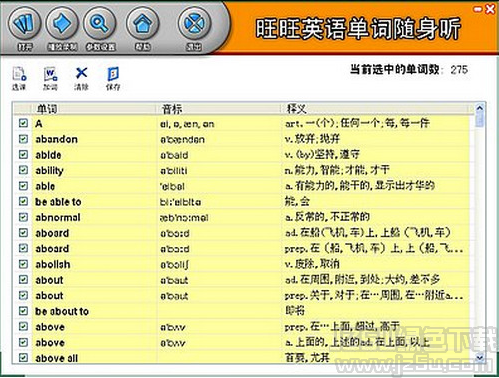Open the 播放录制 play/record round icon
The width and height of the screenshot is (499, 378).
(62, 24)
